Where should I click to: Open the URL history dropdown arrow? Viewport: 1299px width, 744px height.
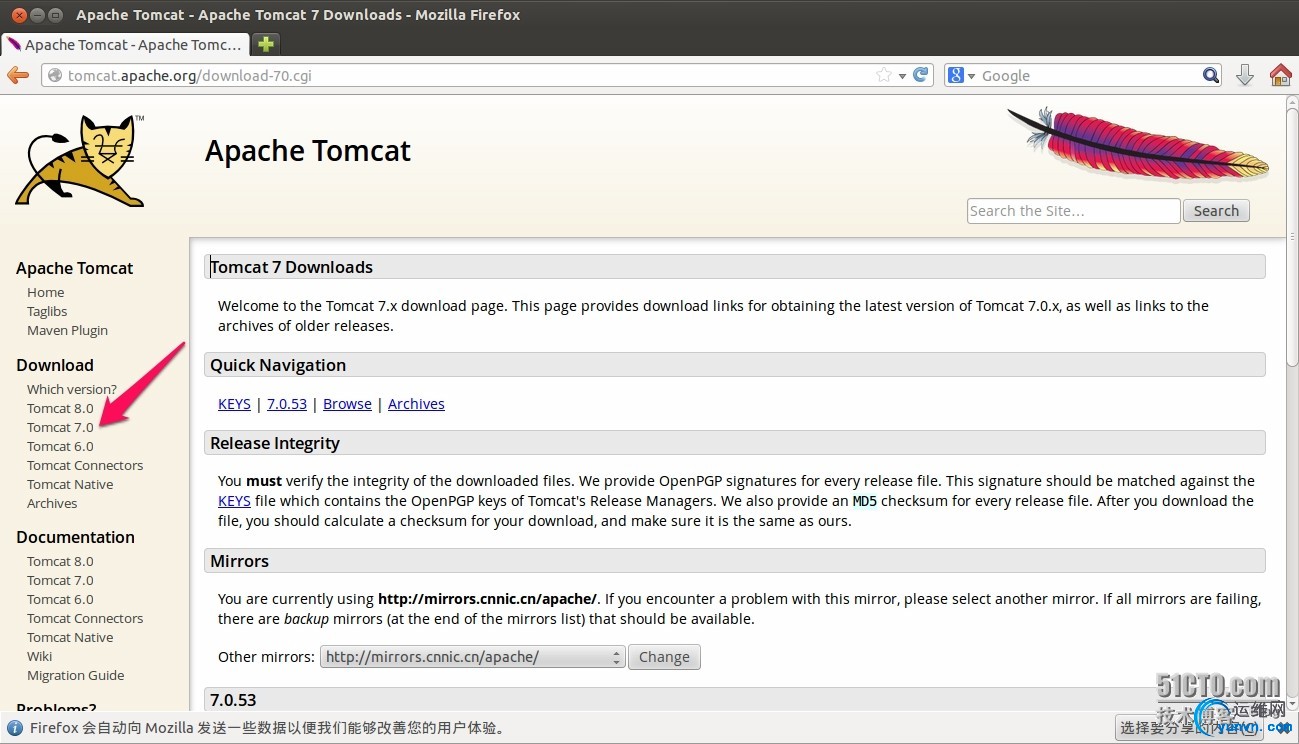pyautogui.click(x=902, y=76)
